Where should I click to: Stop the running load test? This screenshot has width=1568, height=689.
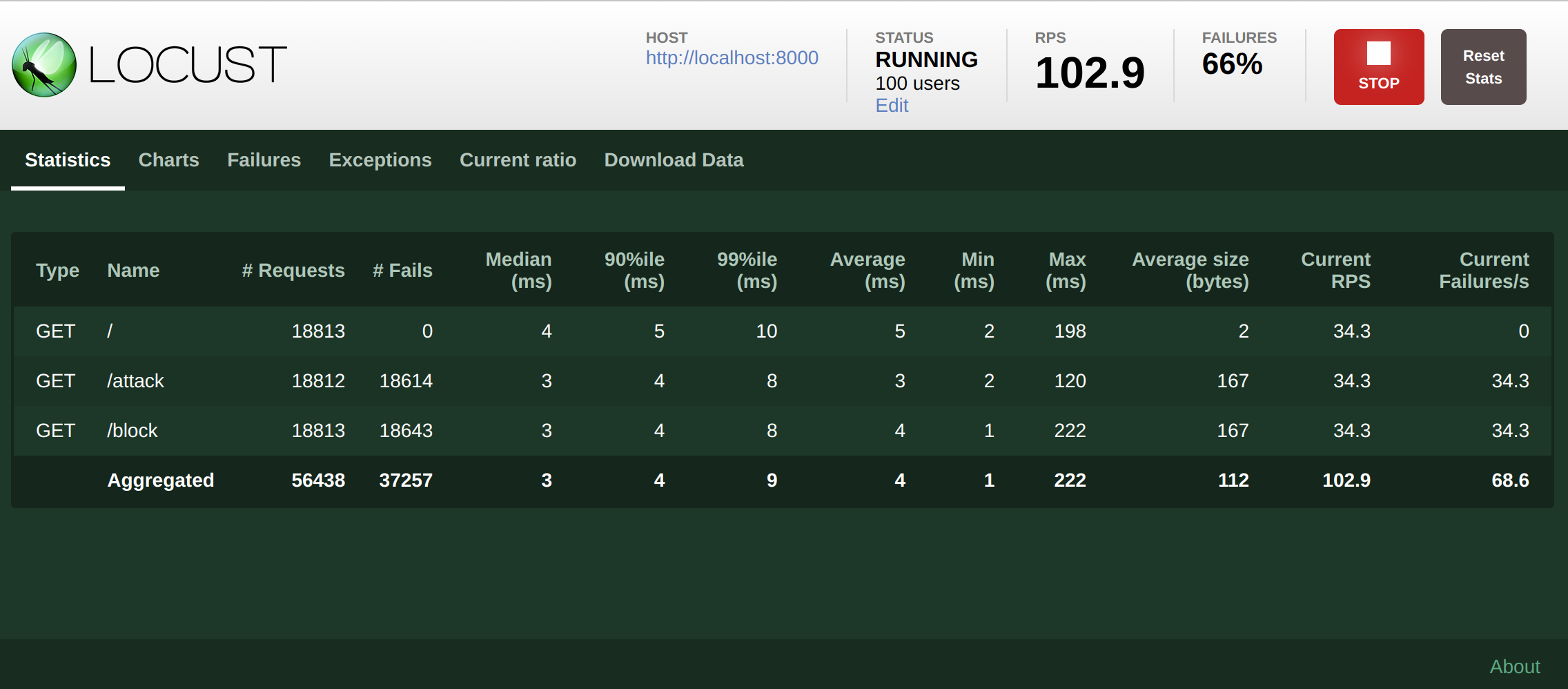pyautogui.click(x=1378, y=67)
